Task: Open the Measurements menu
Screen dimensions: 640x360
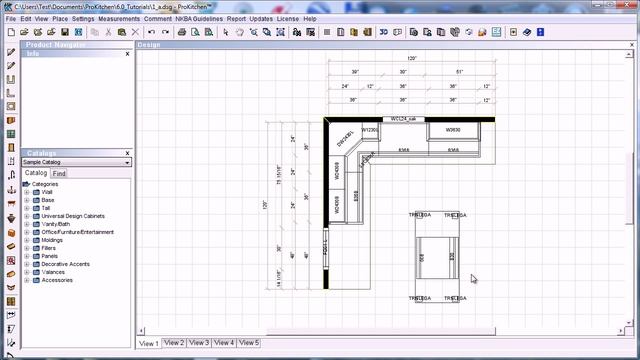Action: click(119, 19)
